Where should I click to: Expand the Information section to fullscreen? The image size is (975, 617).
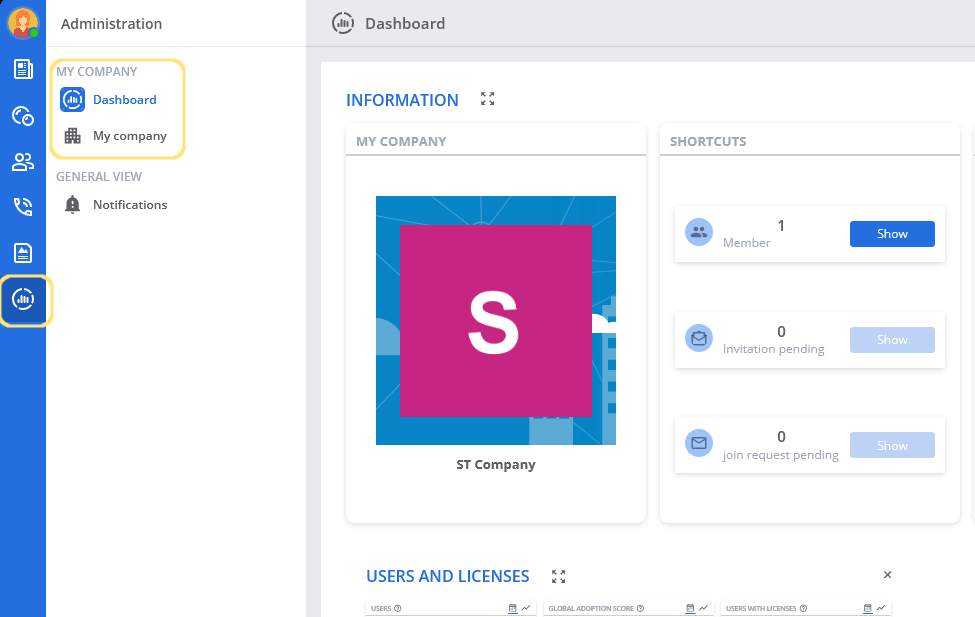pos(488,99)
